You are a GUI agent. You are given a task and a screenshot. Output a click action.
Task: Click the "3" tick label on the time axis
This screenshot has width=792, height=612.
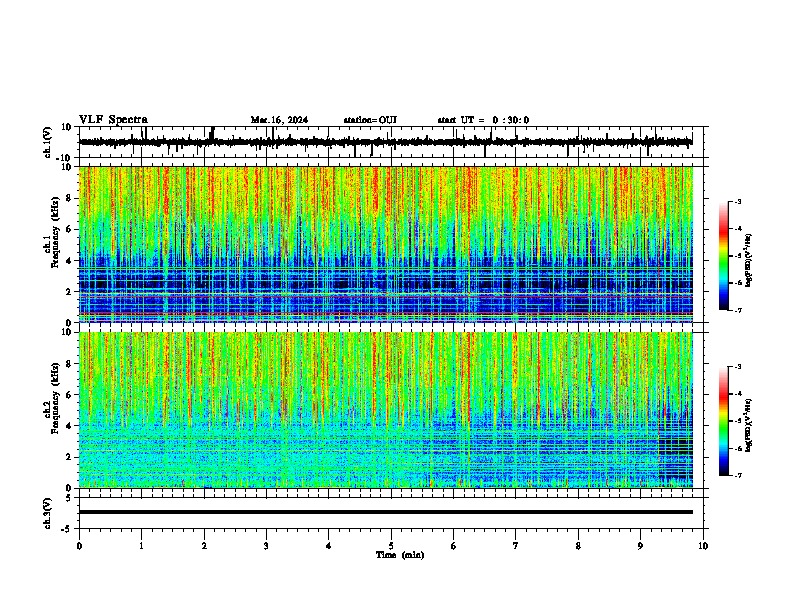pyautogui.click(x=266, y=546)
